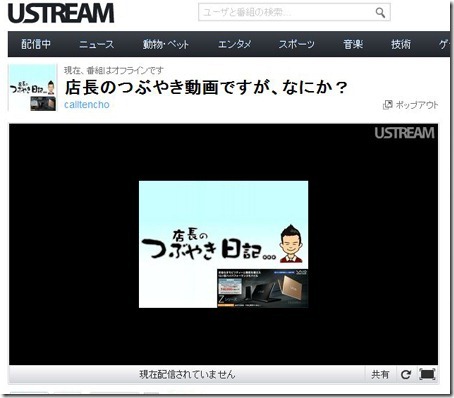Go to the エンタメ category tab
Screen dimensions: 454x398
point(234,44)
